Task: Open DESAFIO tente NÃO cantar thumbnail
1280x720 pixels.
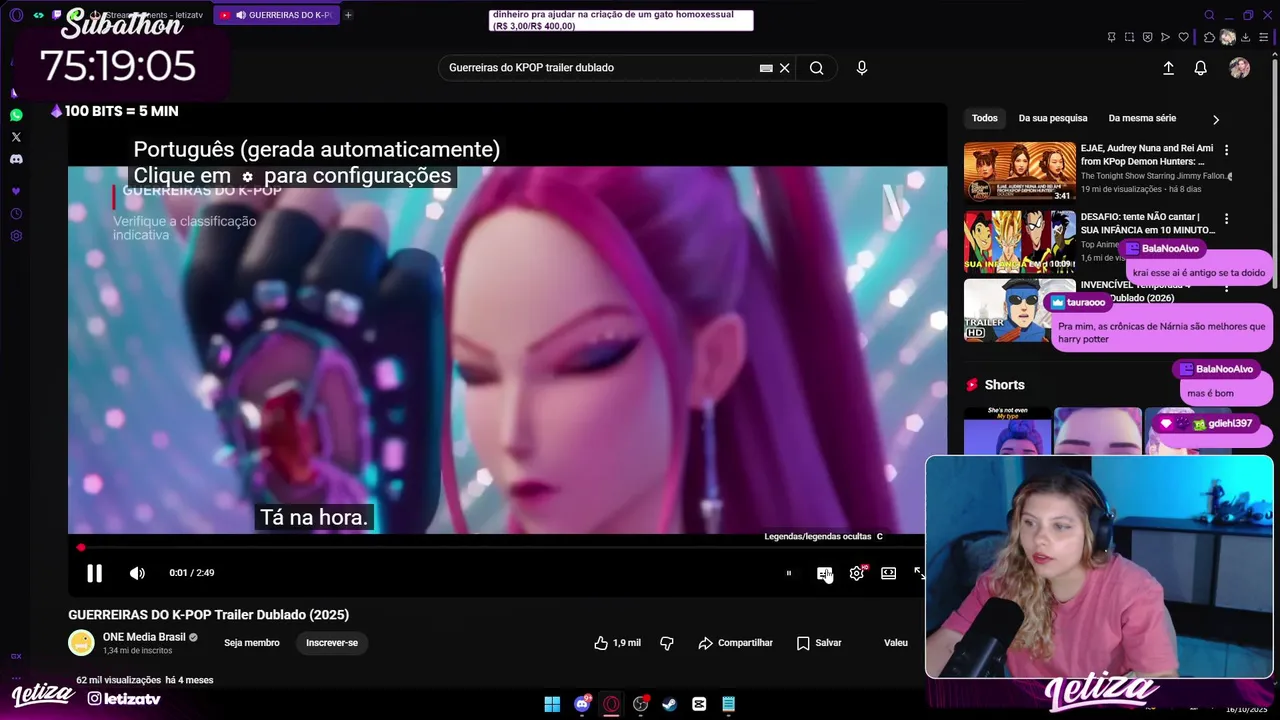Action: click(x=1020, y=241)
